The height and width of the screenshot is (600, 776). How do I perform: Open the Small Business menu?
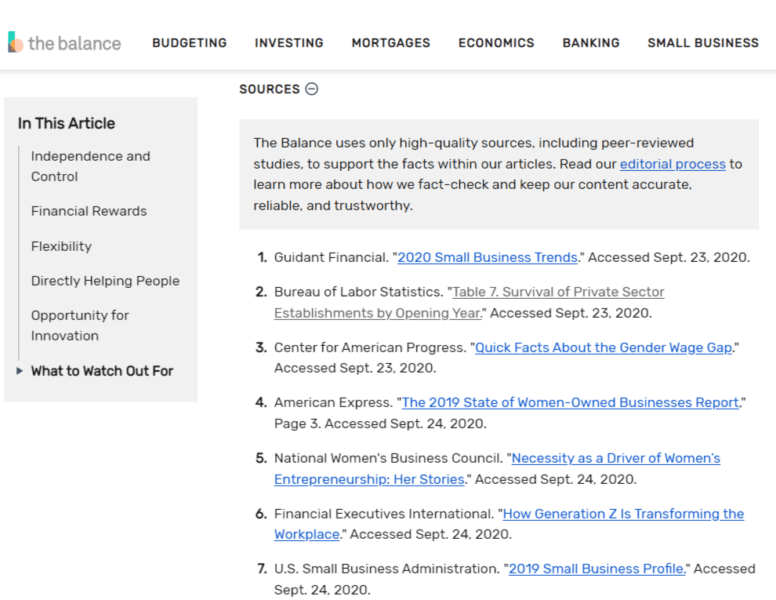[x=703, y=43]
